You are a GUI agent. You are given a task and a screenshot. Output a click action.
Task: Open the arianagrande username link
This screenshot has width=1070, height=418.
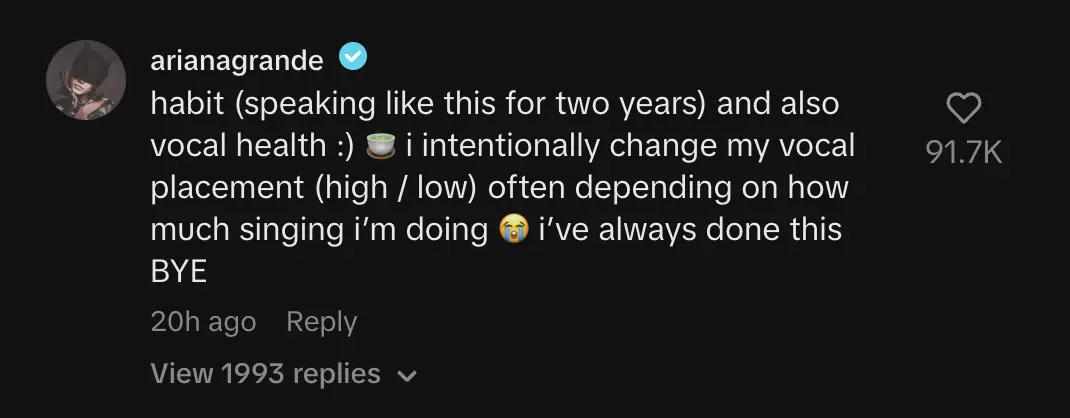[x=236, y=60]
